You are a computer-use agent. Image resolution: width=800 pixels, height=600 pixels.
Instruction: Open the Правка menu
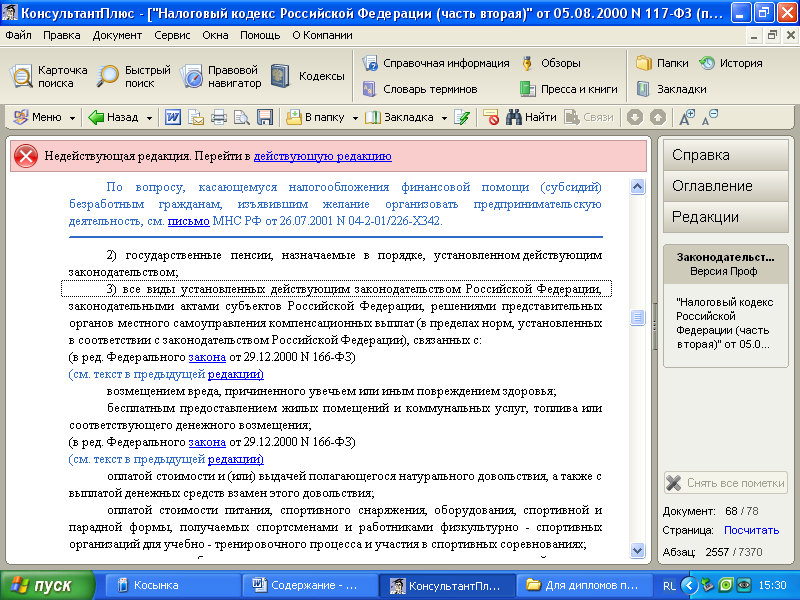pyautogui.click(x=62, y=35)
